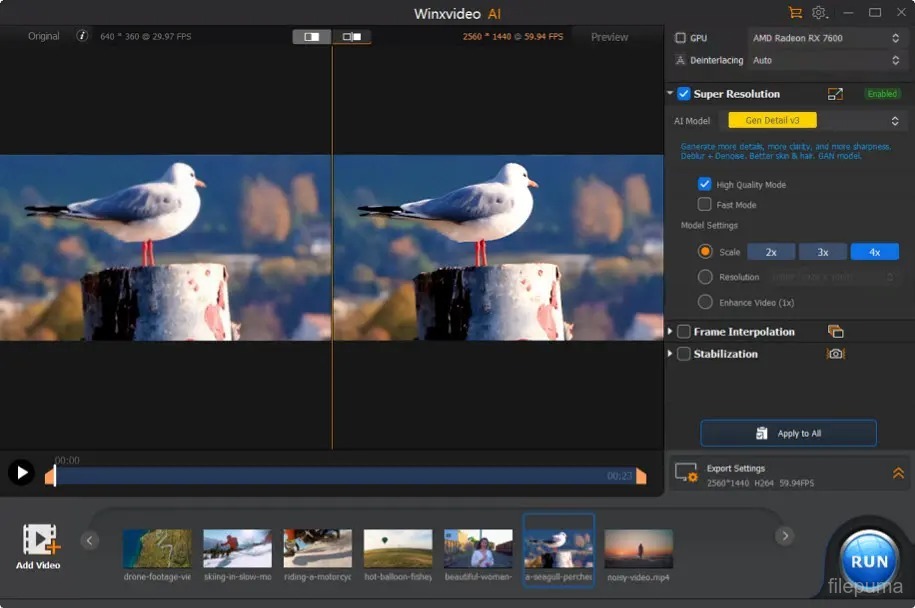Click the shopping cart icon
Screen dimensions: 915x608
(795, 13)
